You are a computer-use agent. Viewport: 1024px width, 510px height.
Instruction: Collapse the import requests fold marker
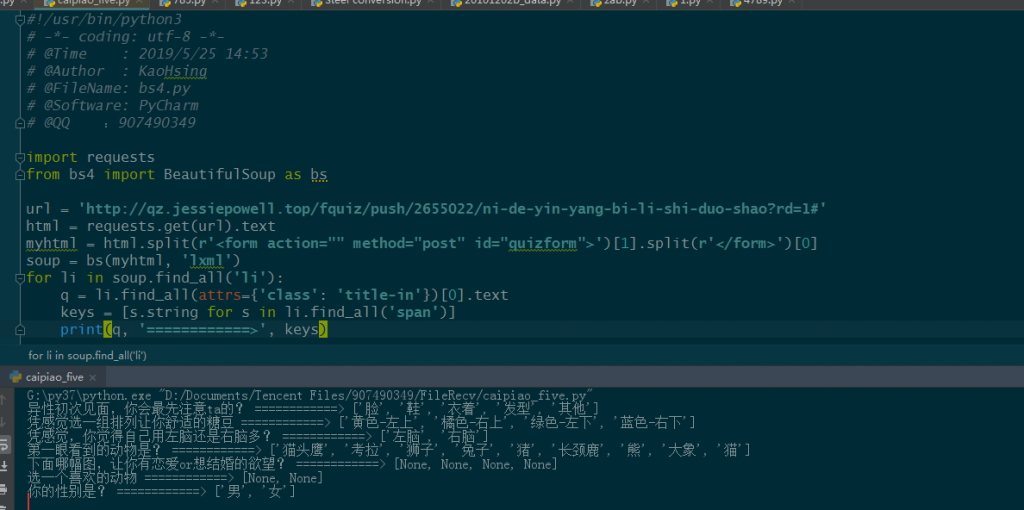21,157
